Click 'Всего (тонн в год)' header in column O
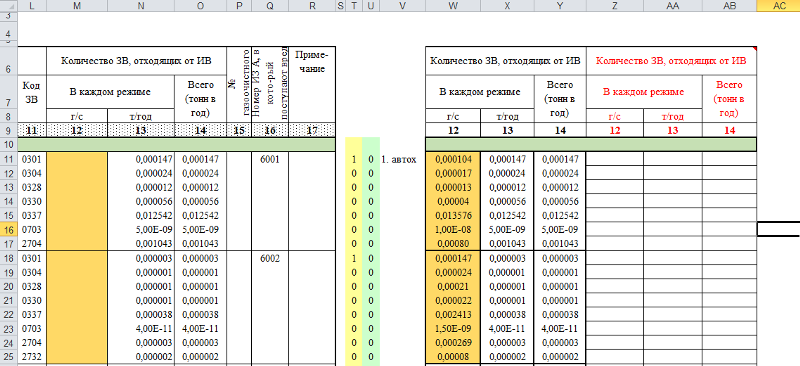The image size is (800, 366). (200, 99)
